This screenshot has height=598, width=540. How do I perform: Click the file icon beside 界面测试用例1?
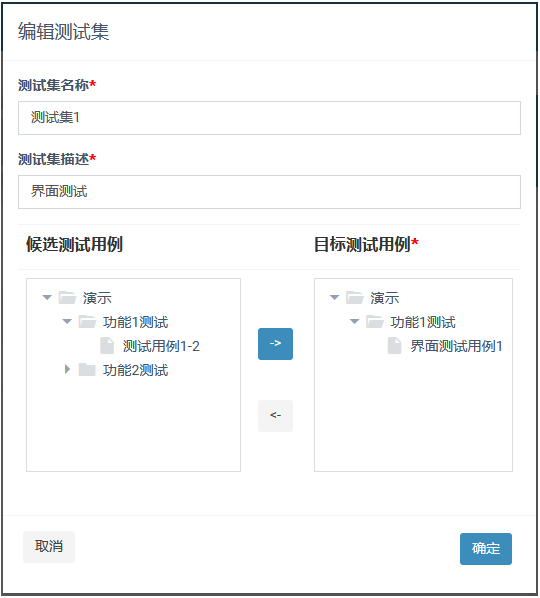coord(395,346)
